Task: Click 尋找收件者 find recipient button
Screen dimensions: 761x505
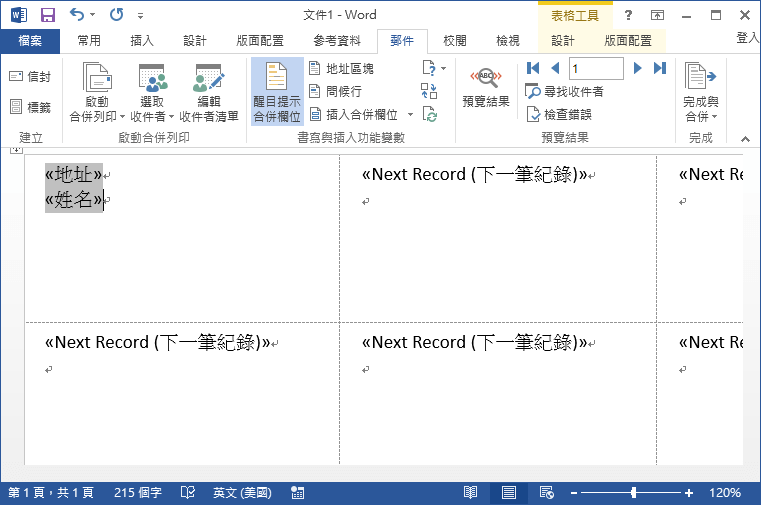Action: [x=565, y=92]
